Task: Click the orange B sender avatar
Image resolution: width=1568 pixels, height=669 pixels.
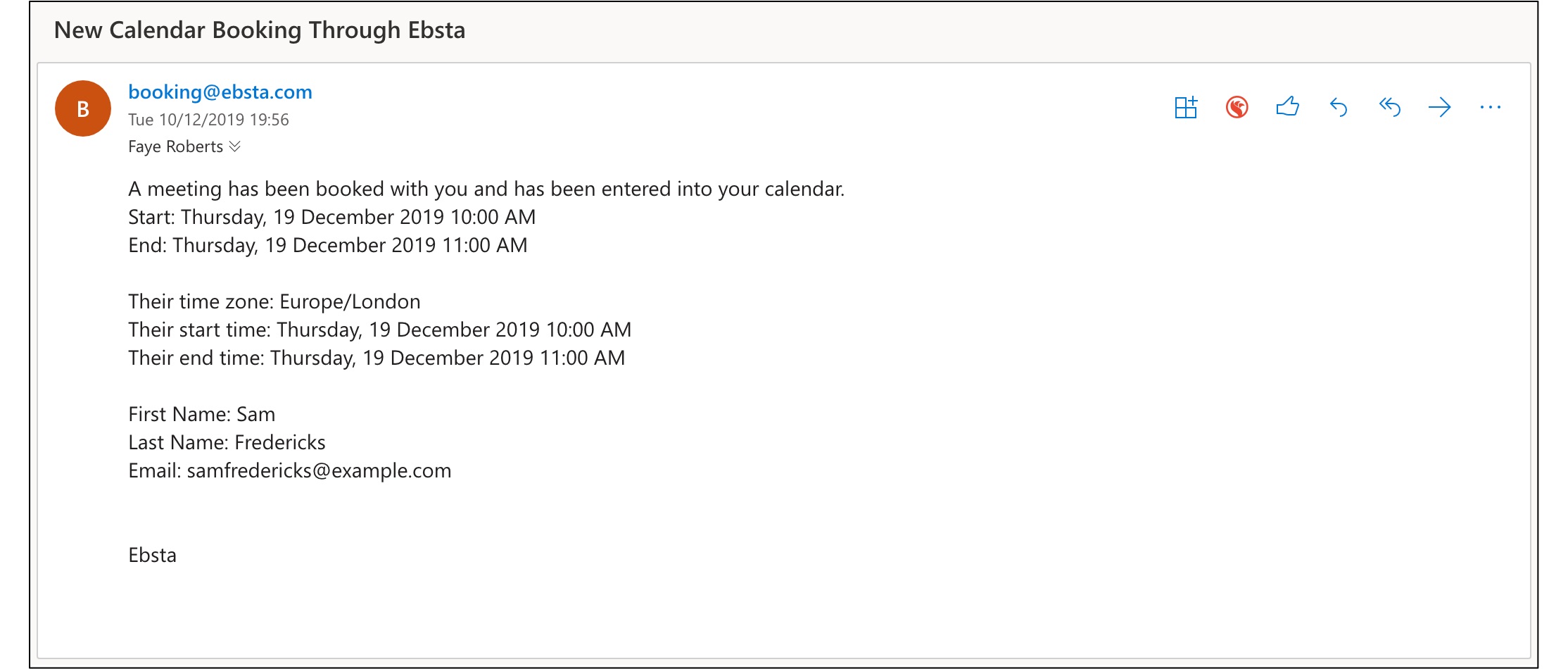Action: tap(83, 108)
